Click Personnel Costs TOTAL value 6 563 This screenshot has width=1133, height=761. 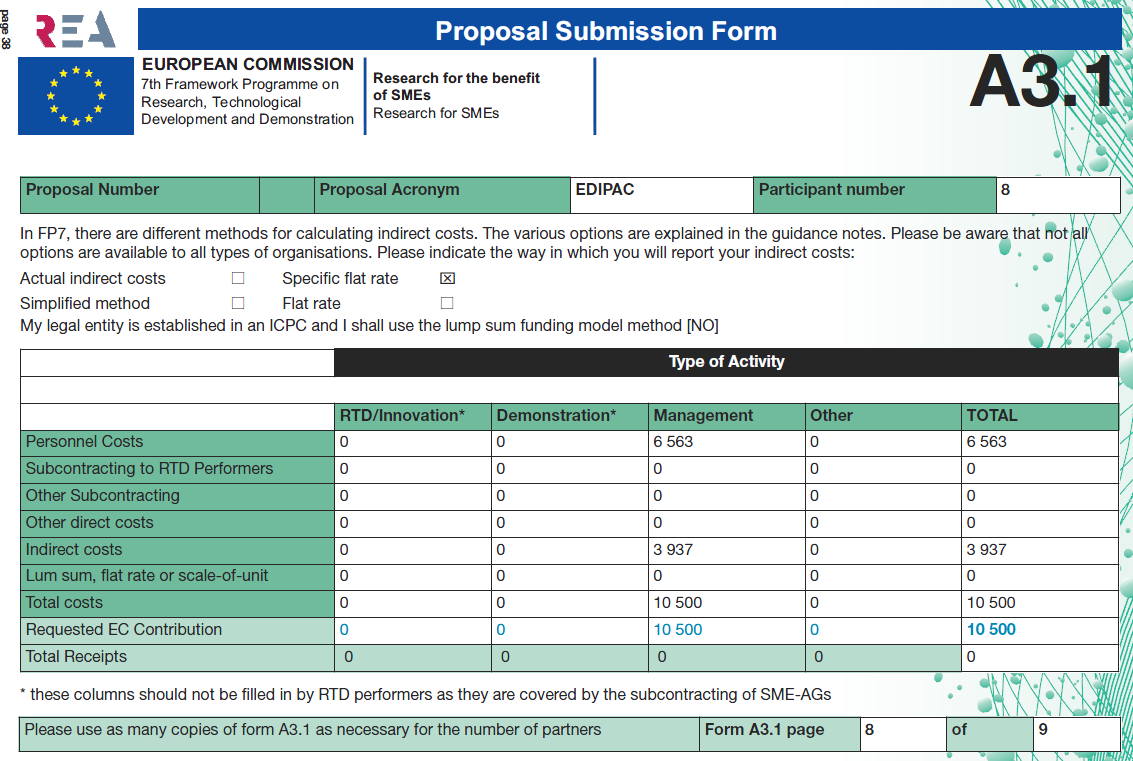[986, 442]
